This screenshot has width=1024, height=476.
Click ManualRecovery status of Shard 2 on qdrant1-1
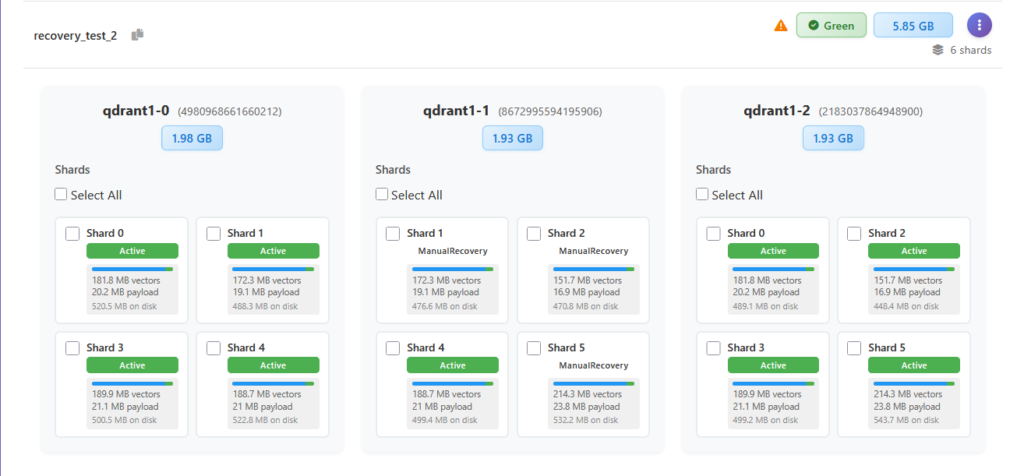point(593,251)
